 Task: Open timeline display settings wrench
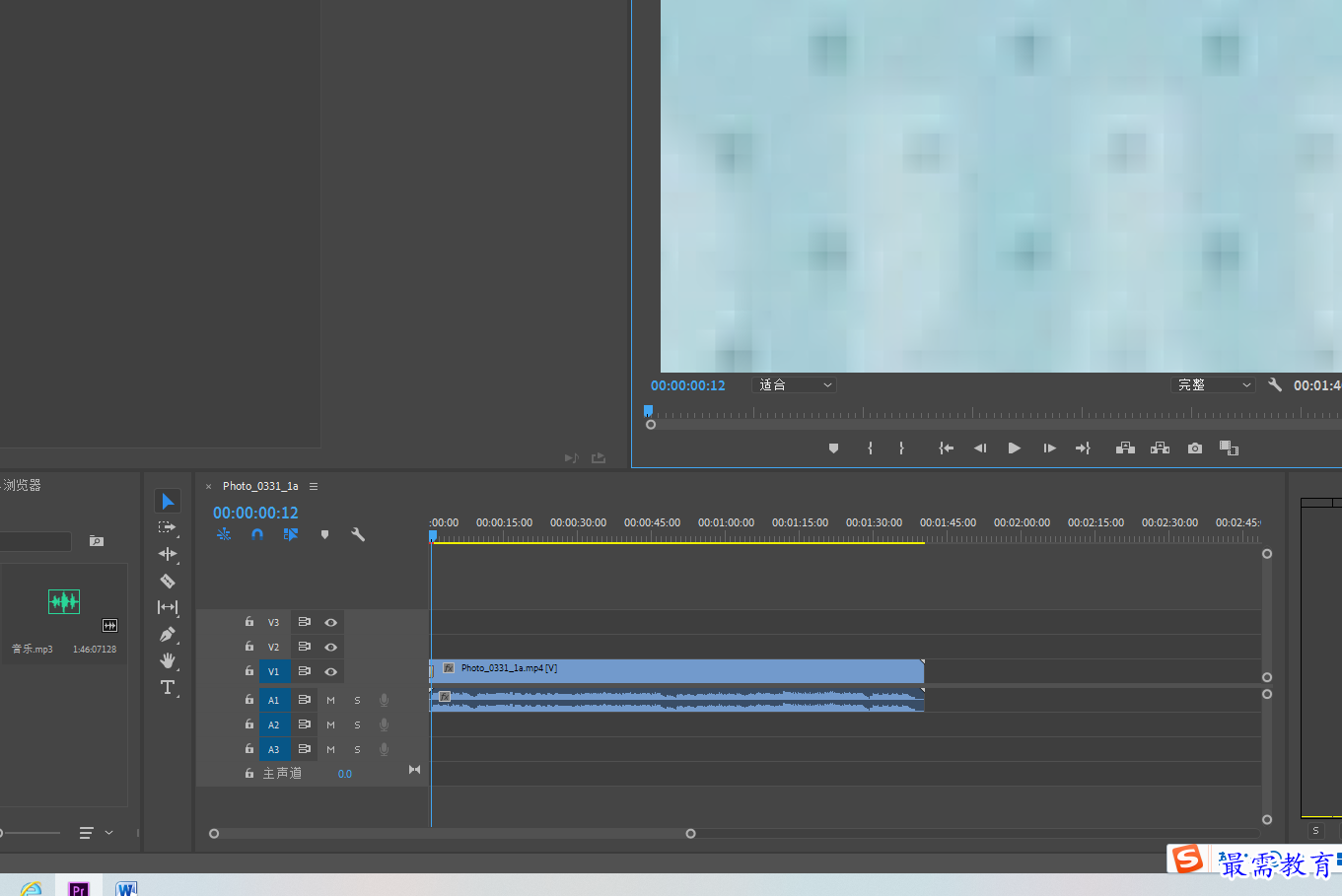pos(358,534)
